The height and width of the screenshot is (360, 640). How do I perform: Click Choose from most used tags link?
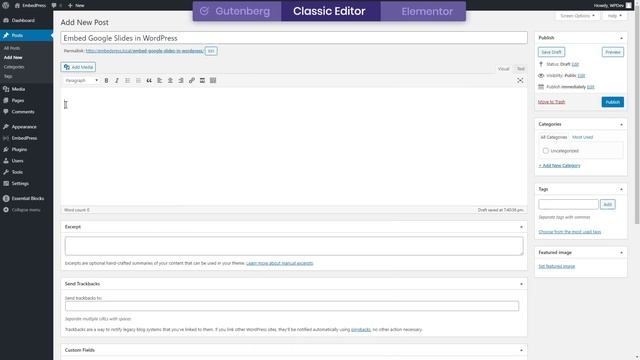[569, 232]
